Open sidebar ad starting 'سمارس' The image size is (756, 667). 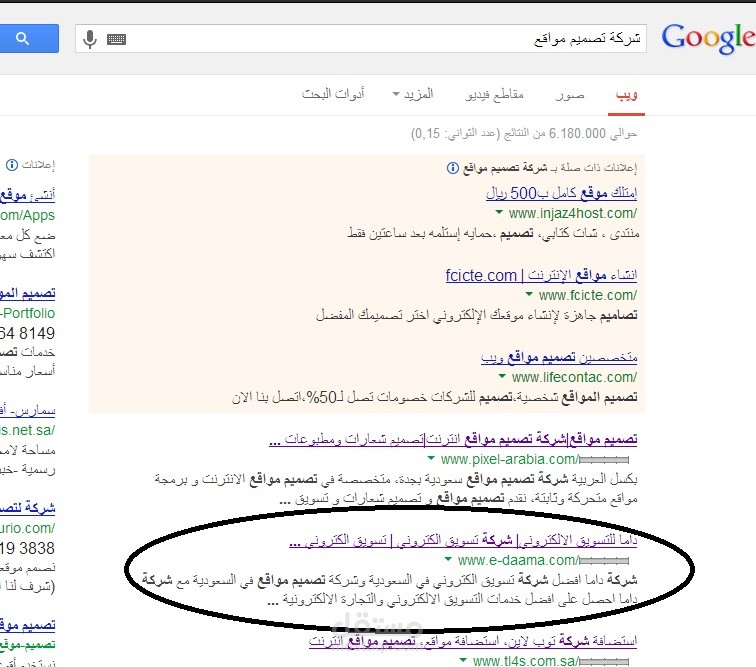[x=27, y=410]
